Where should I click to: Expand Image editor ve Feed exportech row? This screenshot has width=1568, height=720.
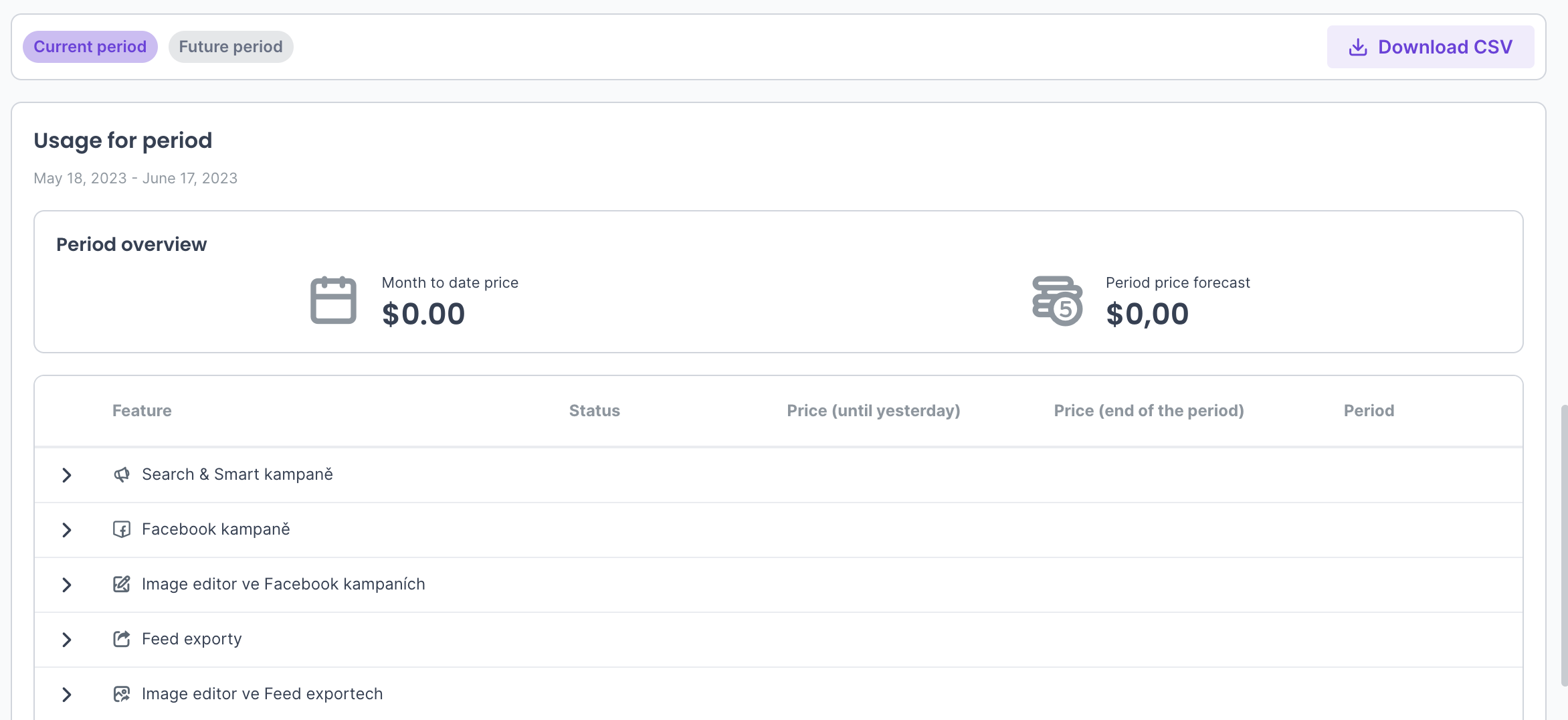(x=66, y=695)
